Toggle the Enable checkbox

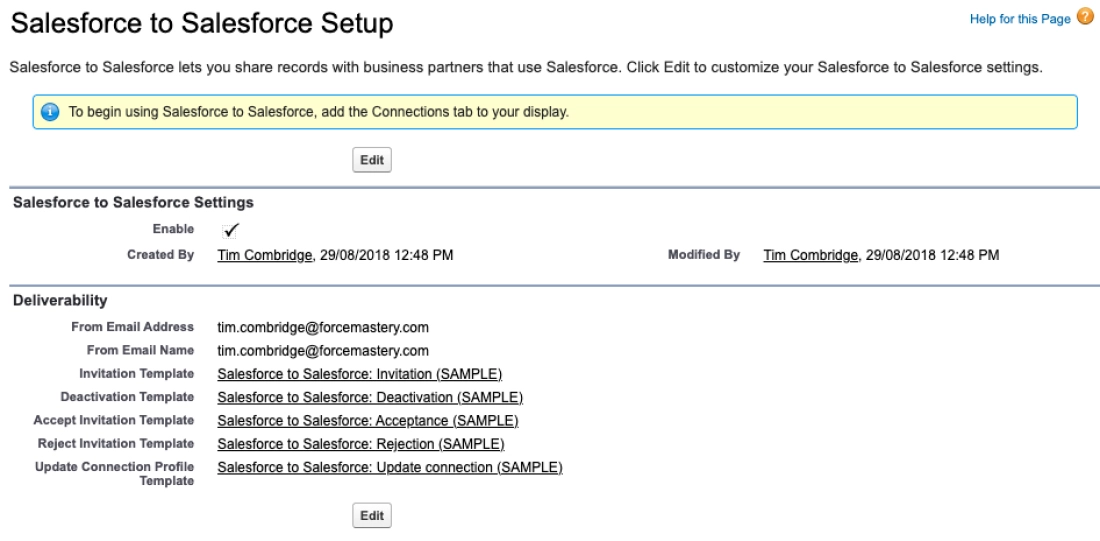[x=231, y=230]
